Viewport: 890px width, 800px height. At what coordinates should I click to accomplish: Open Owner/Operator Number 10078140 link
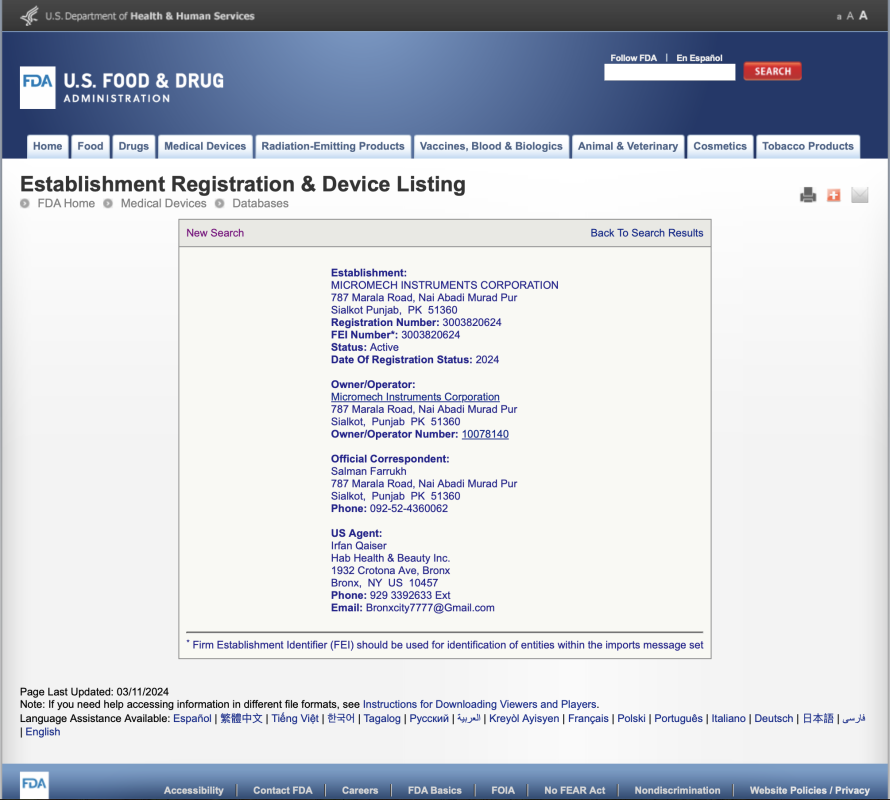[485, 434]
